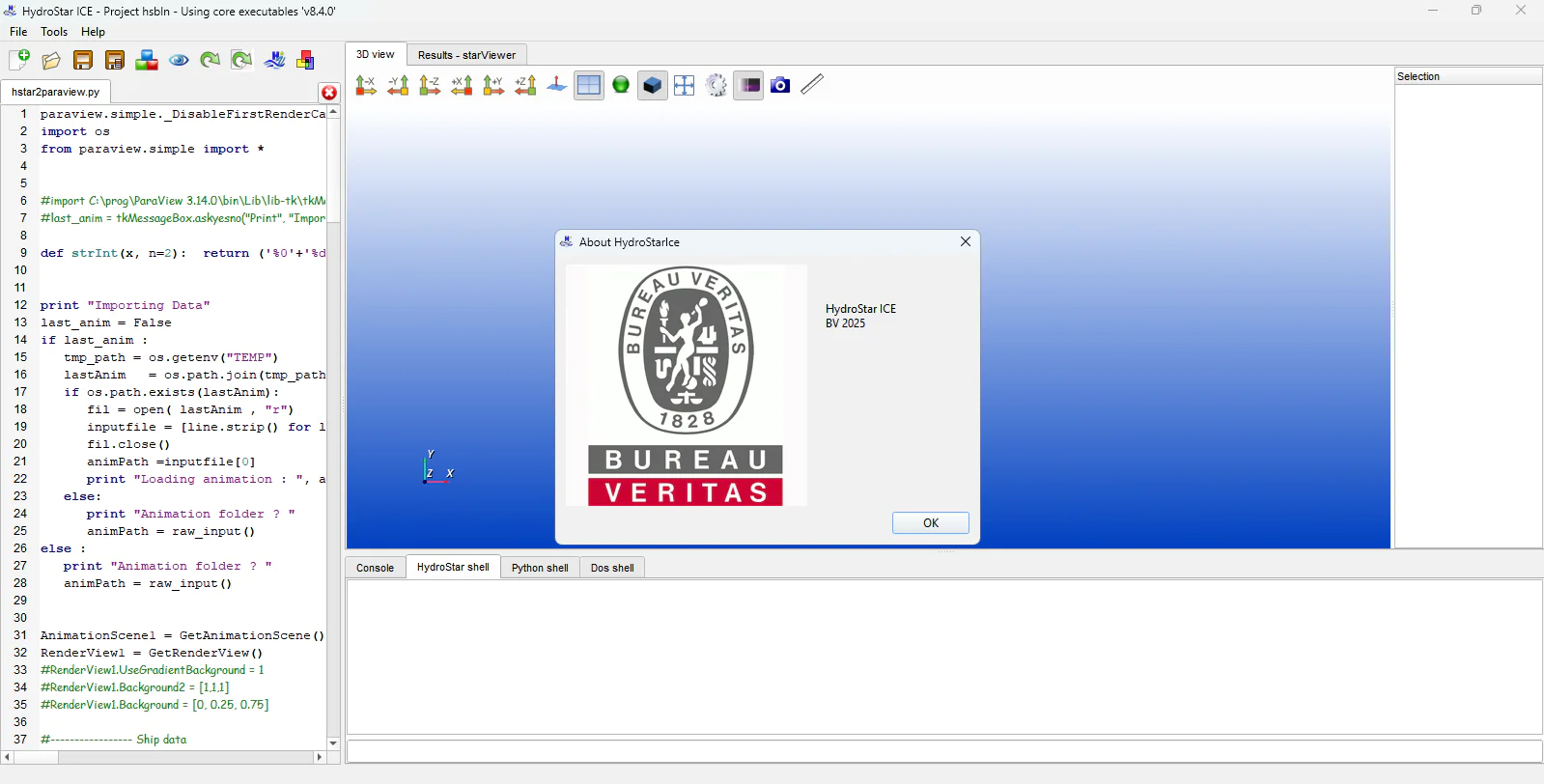The width and height of the screenshot is (1544, 784).
Task: Click the code editor scroll-down arrow
Action: point(333,743)
